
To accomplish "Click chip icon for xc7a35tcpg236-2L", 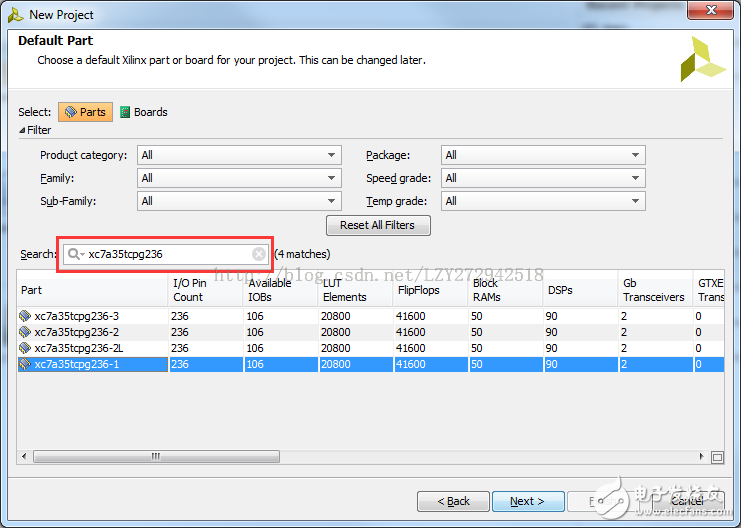I will pyautogui.click(x=26, y=348).
